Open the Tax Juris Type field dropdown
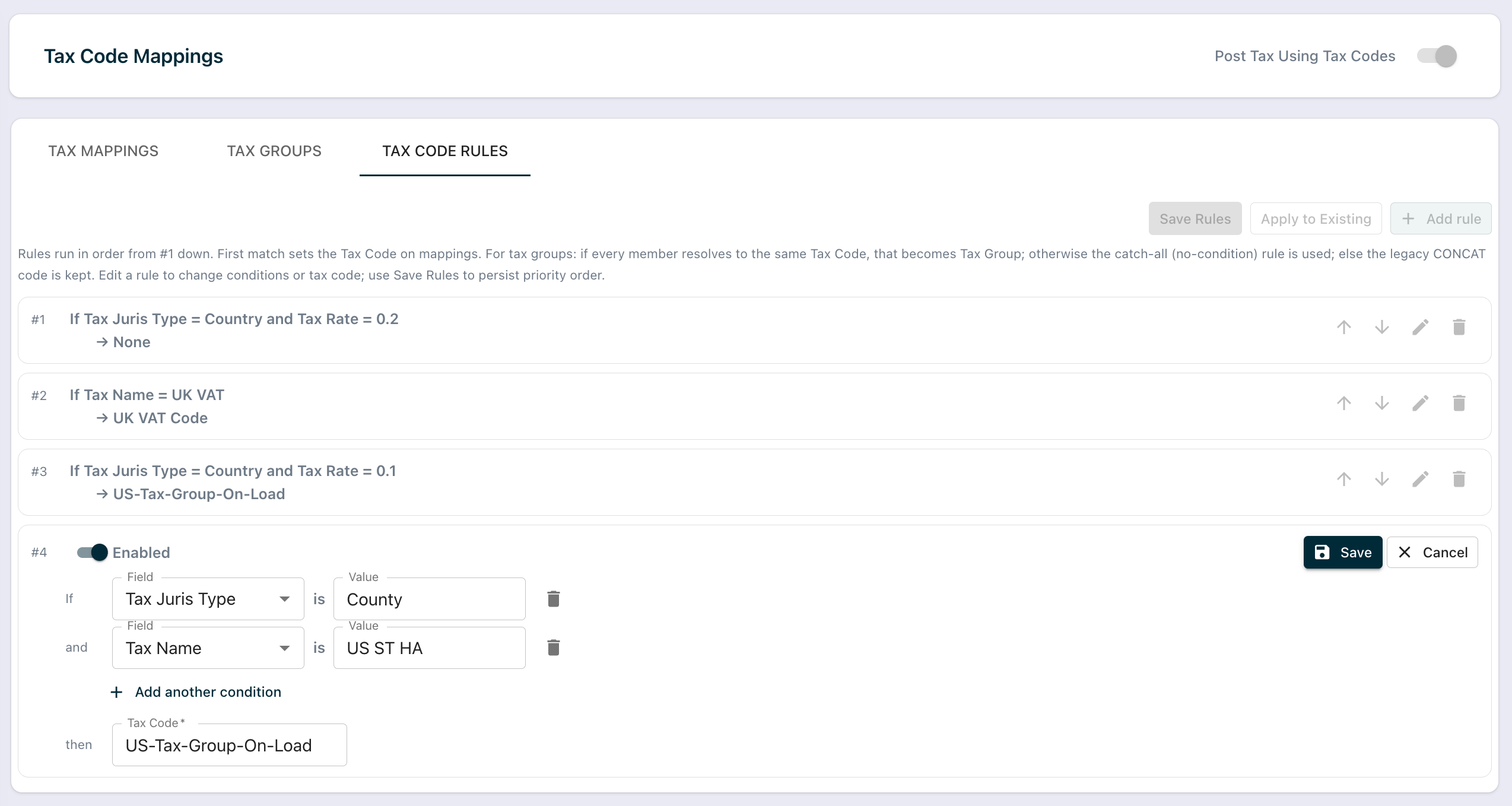Screen dimensions: 1512x806 click(x=208, y=599)
